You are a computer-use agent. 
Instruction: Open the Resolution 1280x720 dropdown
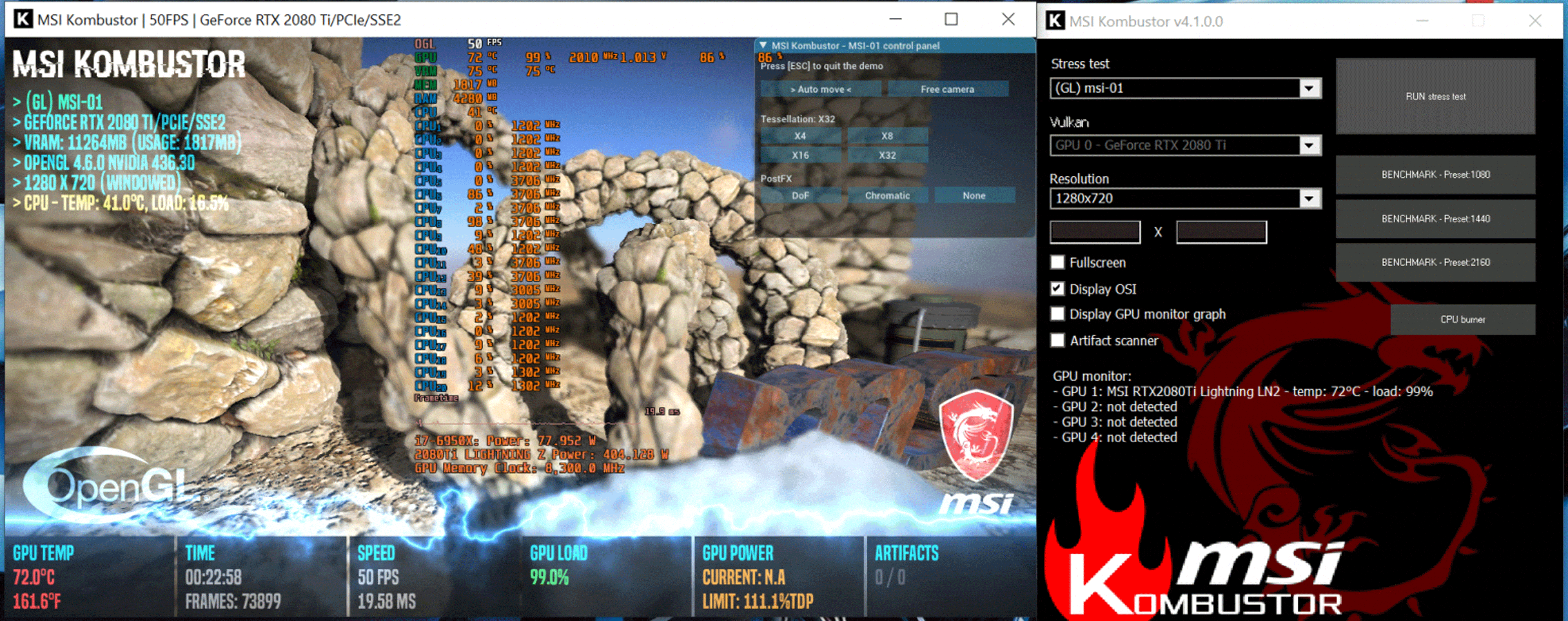tap(1309, 198)
